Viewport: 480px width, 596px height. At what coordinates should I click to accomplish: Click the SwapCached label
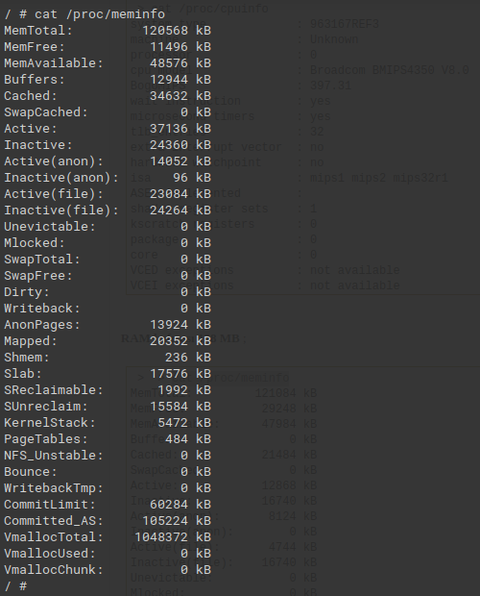46,112
